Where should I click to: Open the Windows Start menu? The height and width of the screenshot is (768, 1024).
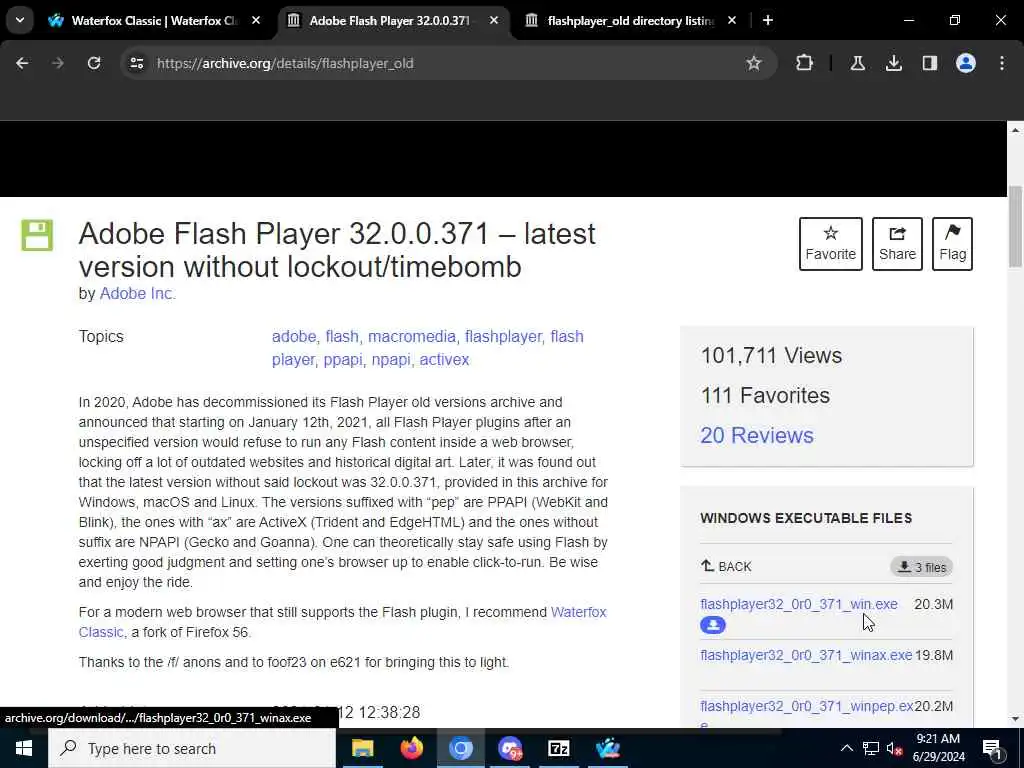click(24, 748)
